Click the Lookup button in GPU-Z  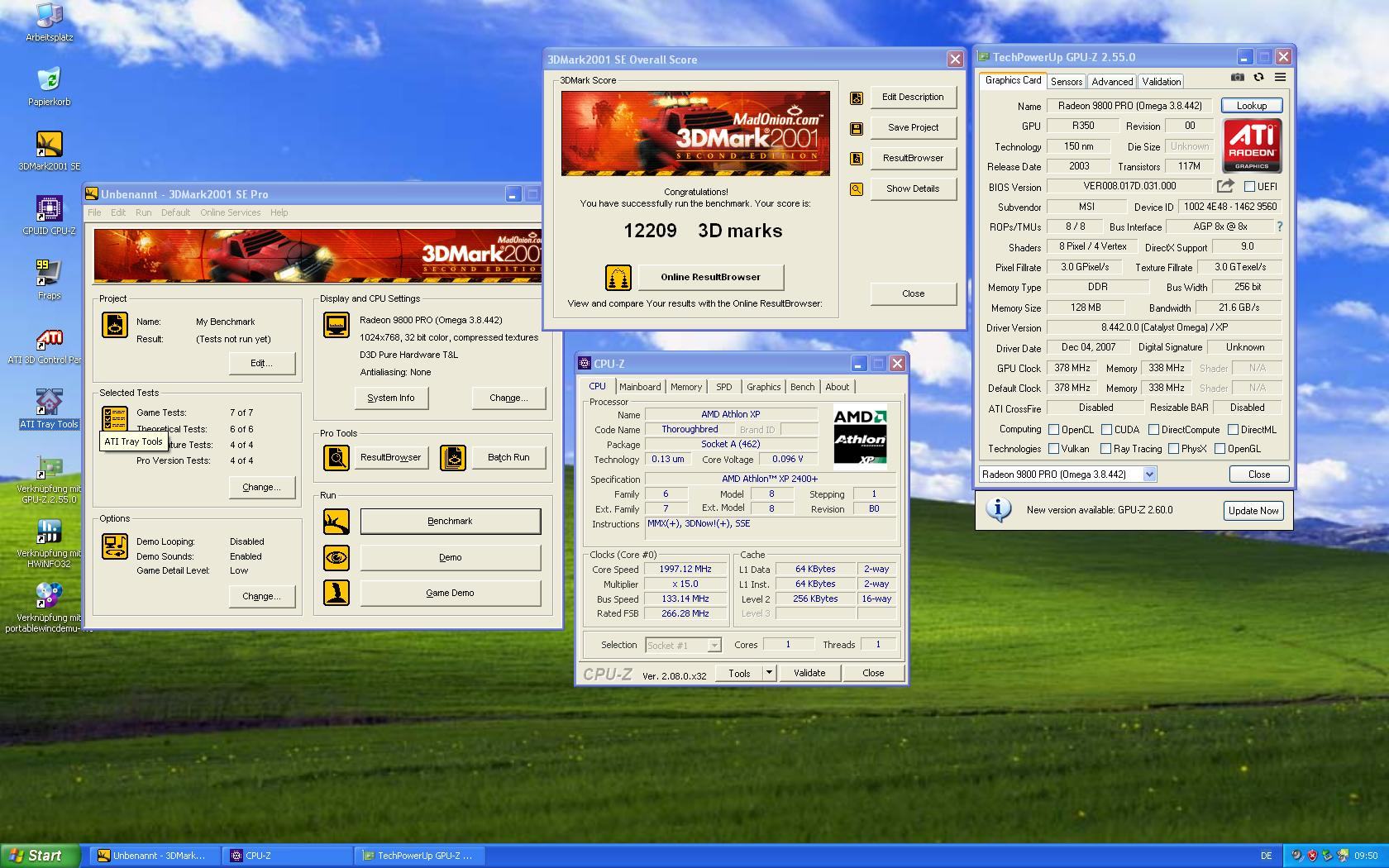tap(1252, 106)
